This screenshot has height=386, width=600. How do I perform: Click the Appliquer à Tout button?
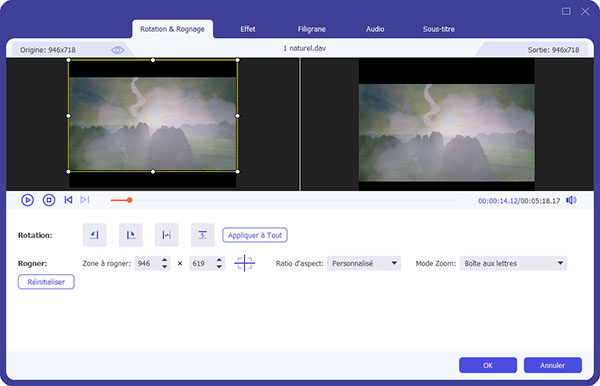(255, 235)
